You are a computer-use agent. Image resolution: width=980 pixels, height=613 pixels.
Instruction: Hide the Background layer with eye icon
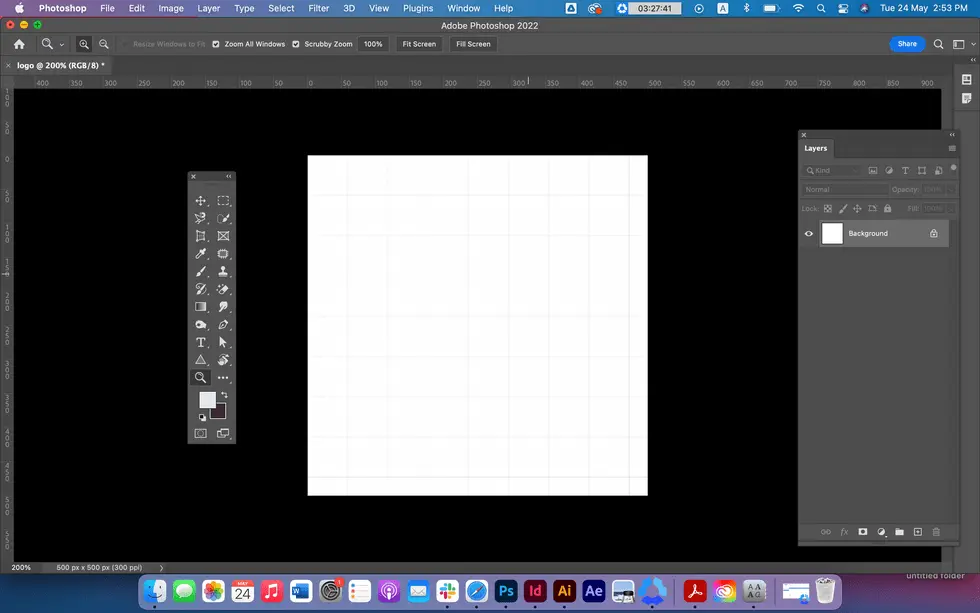pyautogui.click(x=809, y=234)
